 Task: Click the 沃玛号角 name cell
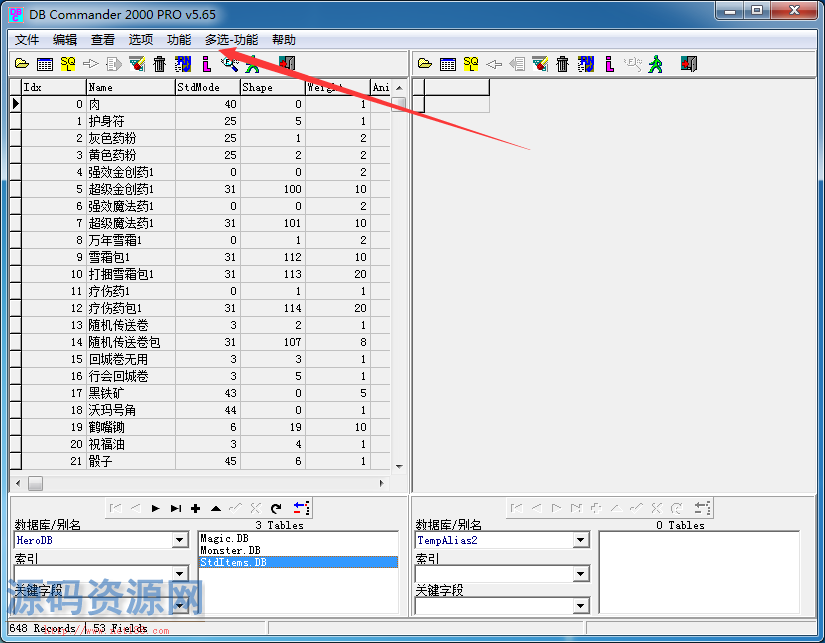(130, 410)
